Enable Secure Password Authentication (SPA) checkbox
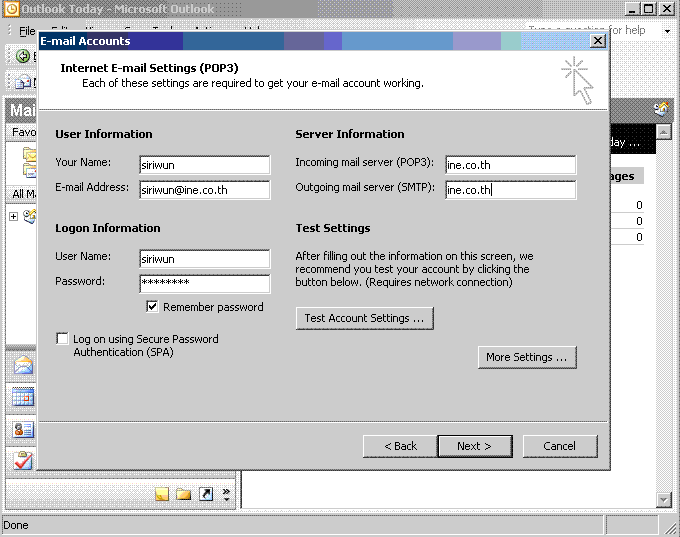Viewport: 680px width, 537px height. 63,339
